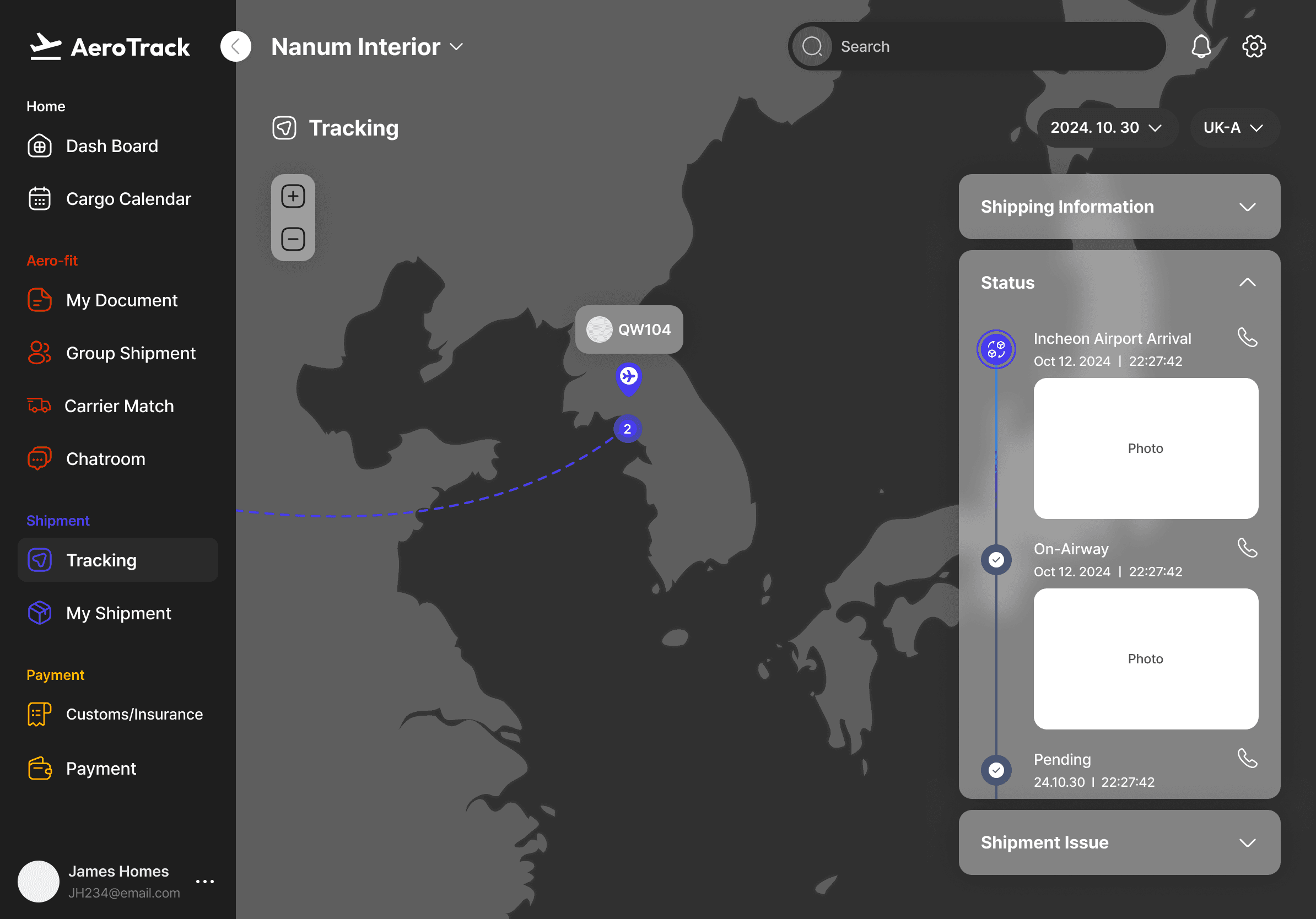Viewport: 1316px width, 919px height.
Task: Collapse the Status panel
Action: 1247,283
